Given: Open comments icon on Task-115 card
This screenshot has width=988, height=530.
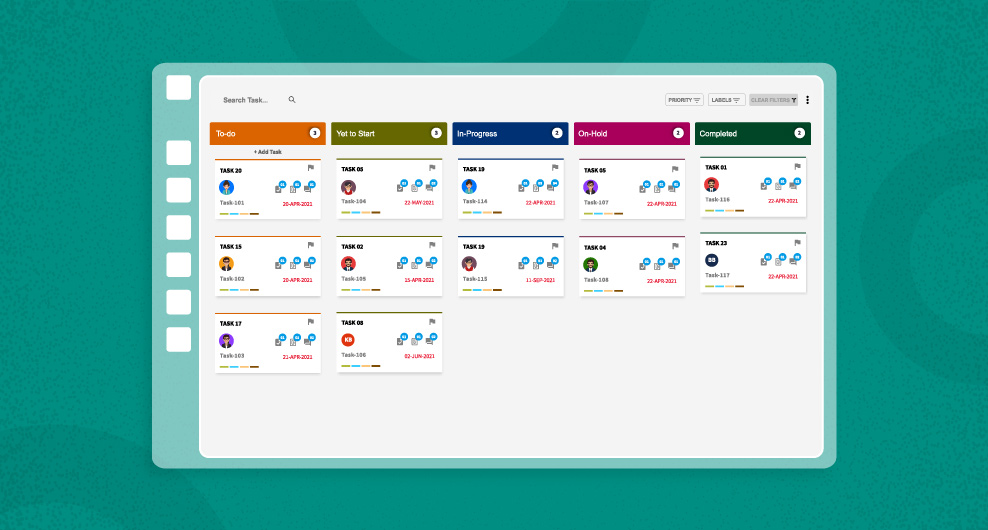Looking at the screenshot, I should (552, 264).
